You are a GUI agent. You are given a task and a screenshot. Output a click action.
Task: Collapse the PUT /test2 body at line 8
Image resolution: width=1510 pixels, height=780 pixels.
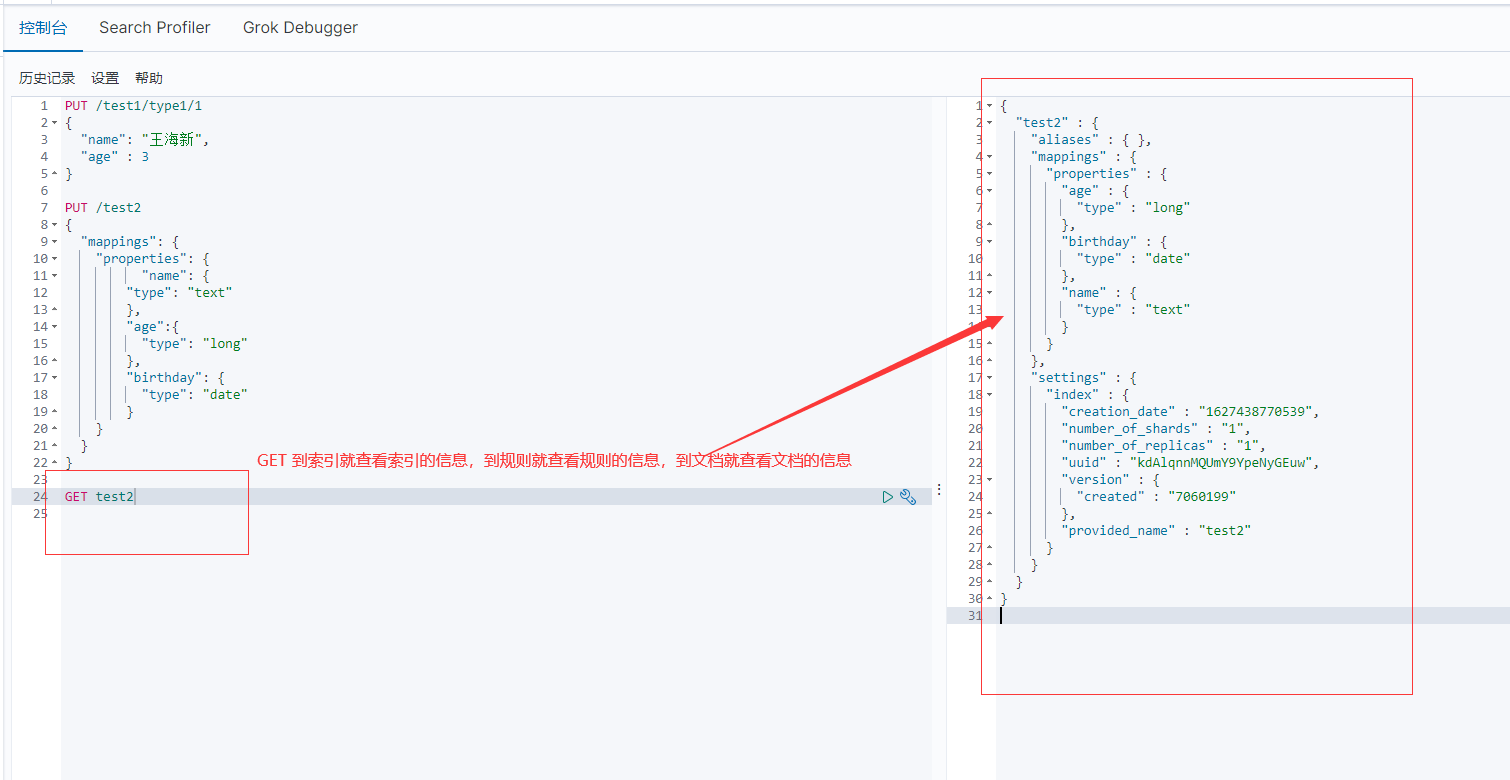point(54,225)
